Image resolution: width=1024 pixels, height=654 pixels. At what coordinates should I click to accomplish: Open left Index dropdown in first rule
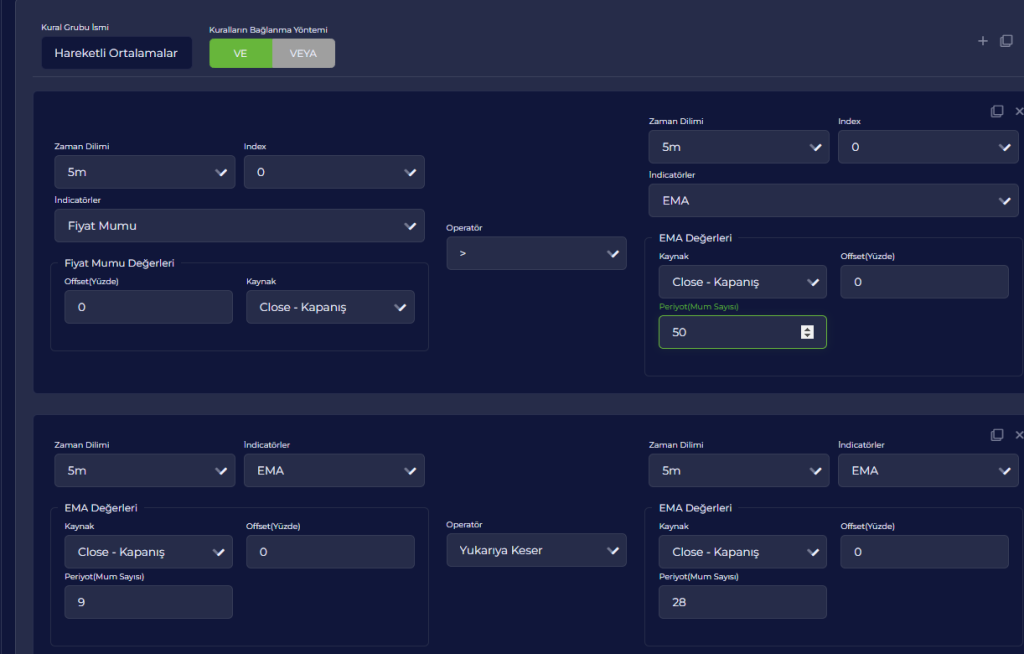point(334,172)
